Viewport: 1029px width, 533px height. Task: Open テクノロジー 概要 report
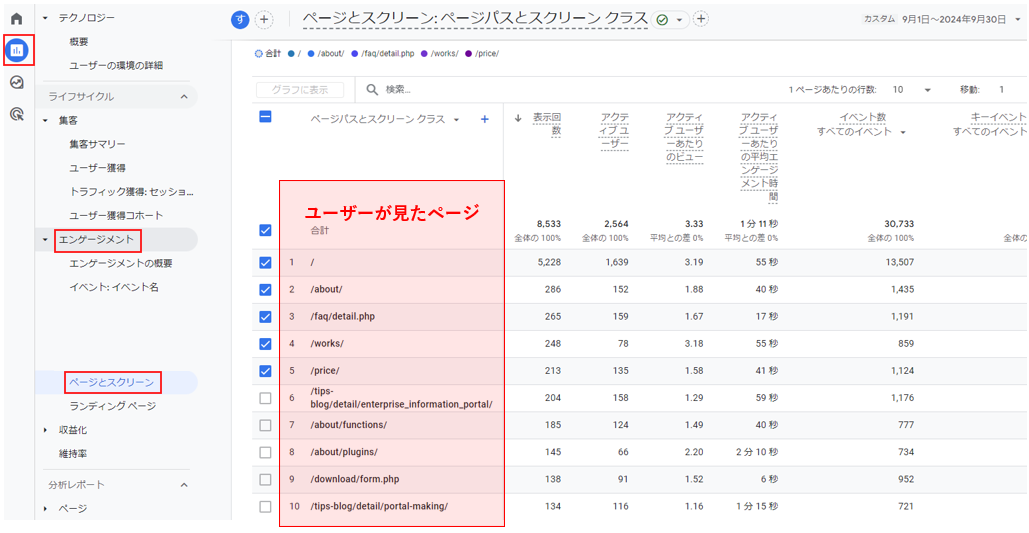(79, 41)
